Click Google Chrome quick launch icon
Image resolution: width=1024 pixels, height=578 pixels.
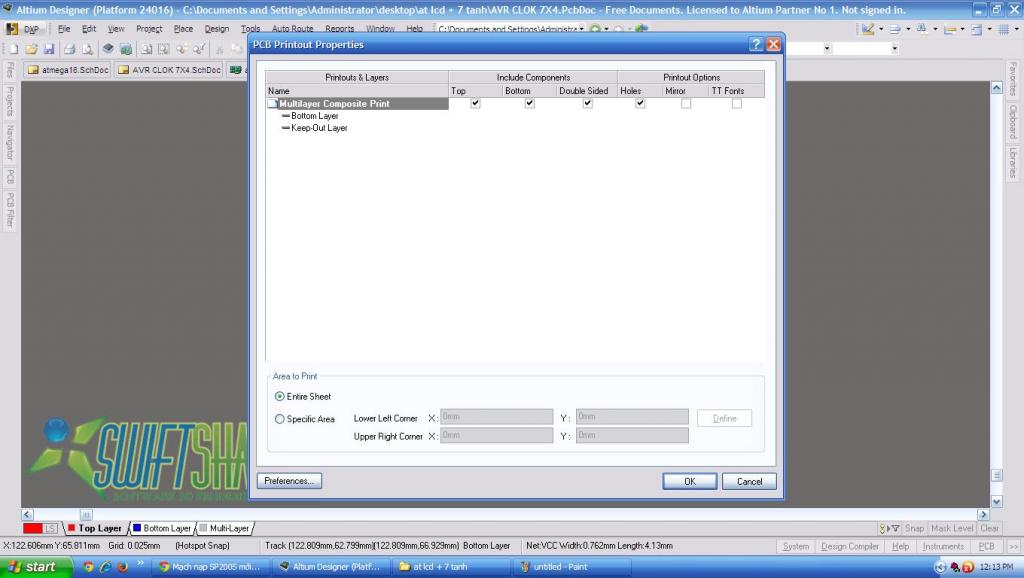point(88,567)
